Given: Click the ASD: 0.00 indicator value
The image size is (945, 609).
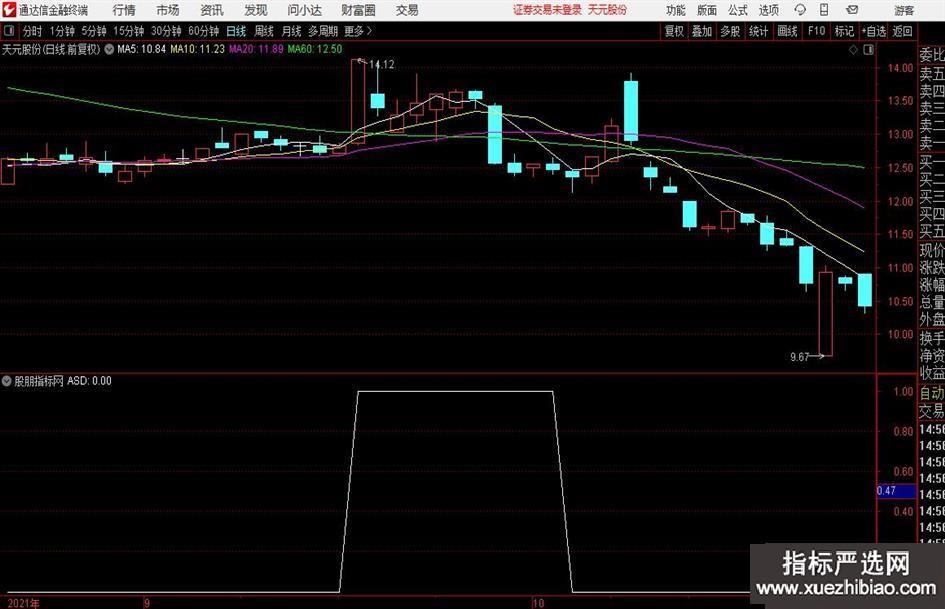Looking at the screenshot, I should pos(89,381).
